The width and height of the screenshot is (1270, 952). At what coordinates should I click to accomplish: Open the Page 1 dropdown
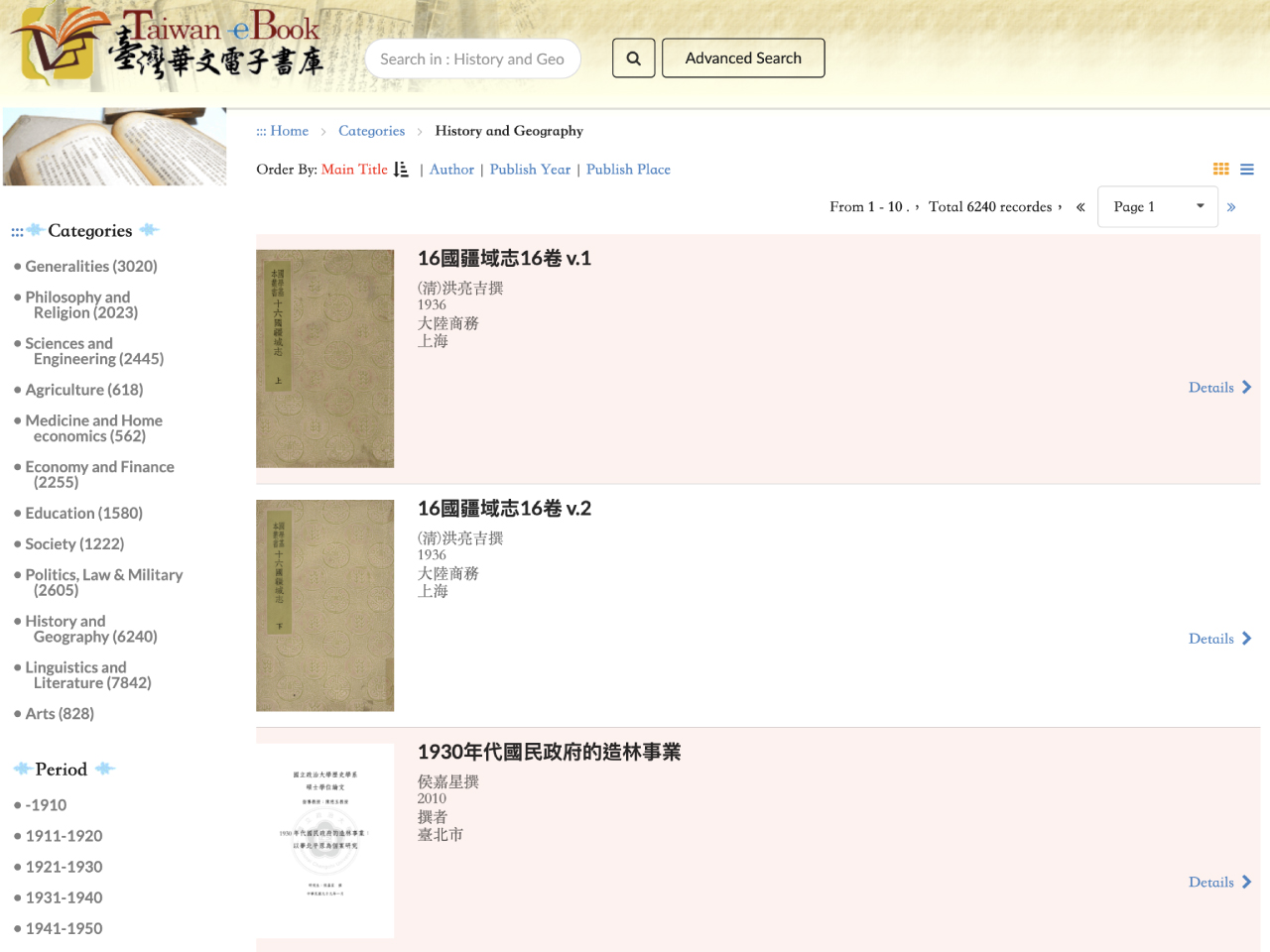point(1158,206)
